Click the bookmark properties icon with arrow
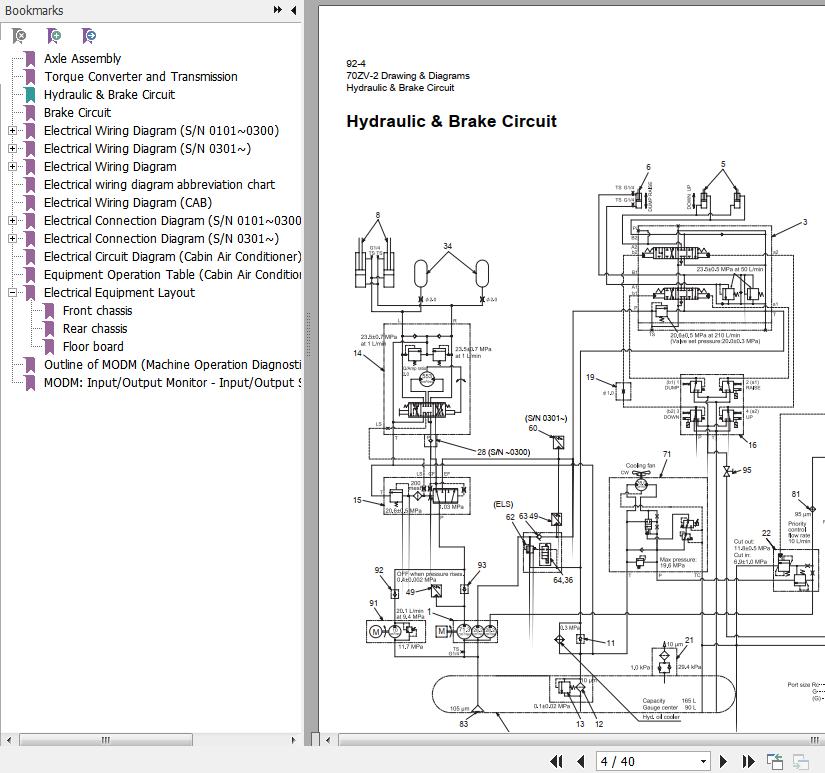This screenshot has width=825, height=773. pos(89,36)
